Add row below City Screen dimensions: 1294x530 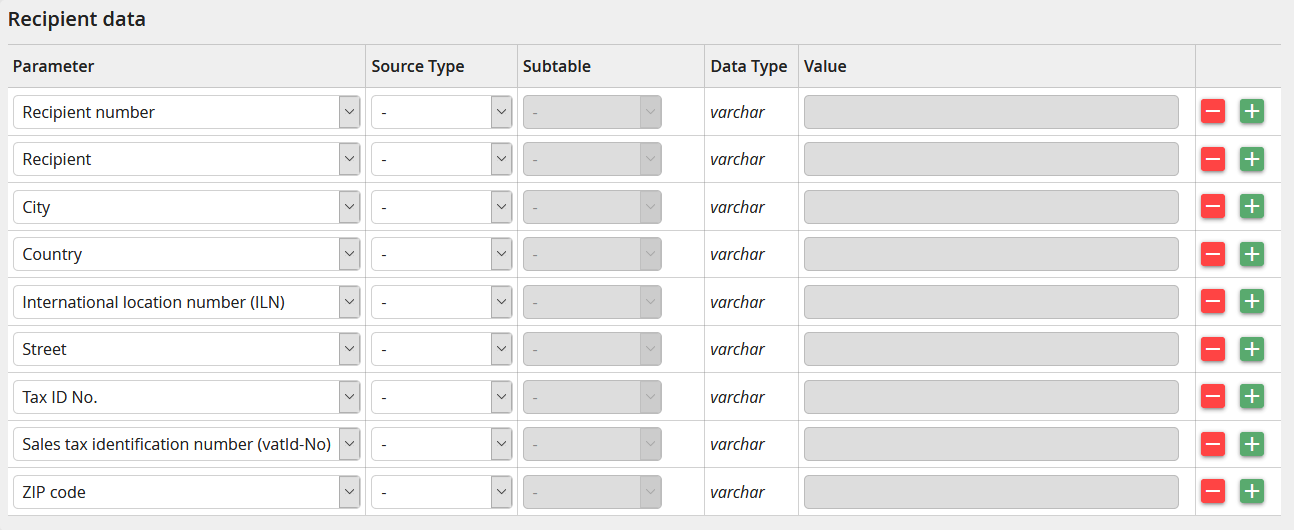[x=1252, y=206]
